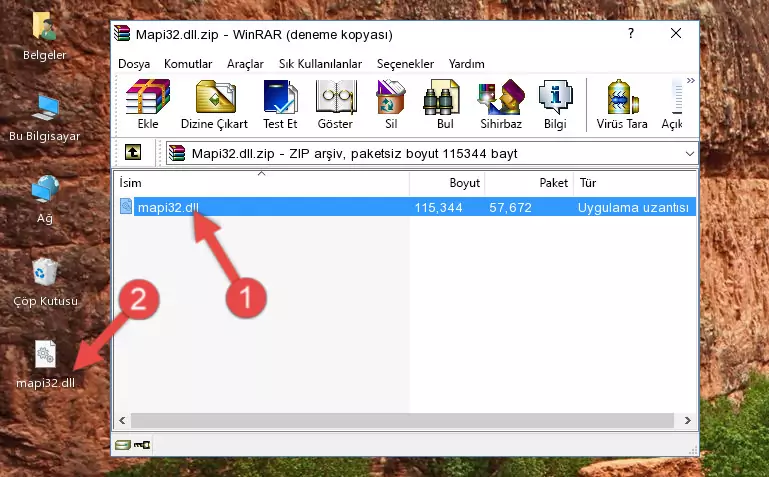This screenshot has height=477, width=769.
Task: Click horizontal scrollbar left arrow
Action: point(122,420)
